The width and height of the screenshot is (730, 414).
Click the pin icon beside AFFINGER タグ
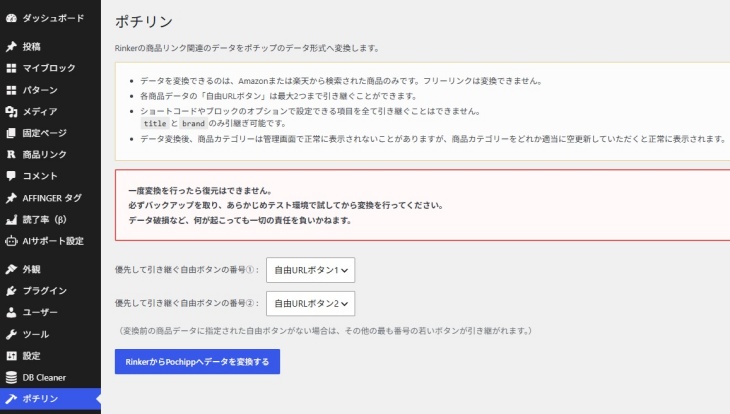[x=11, y=198]
